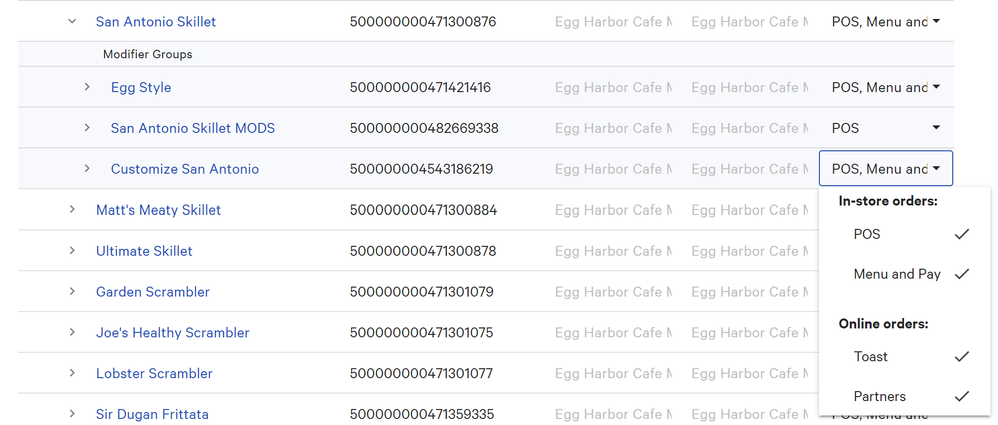Viewport: 998px width, 425px height.
Task: Open POS dropdown for San Antonio Skillet MODS
Action: pos(885,128)
